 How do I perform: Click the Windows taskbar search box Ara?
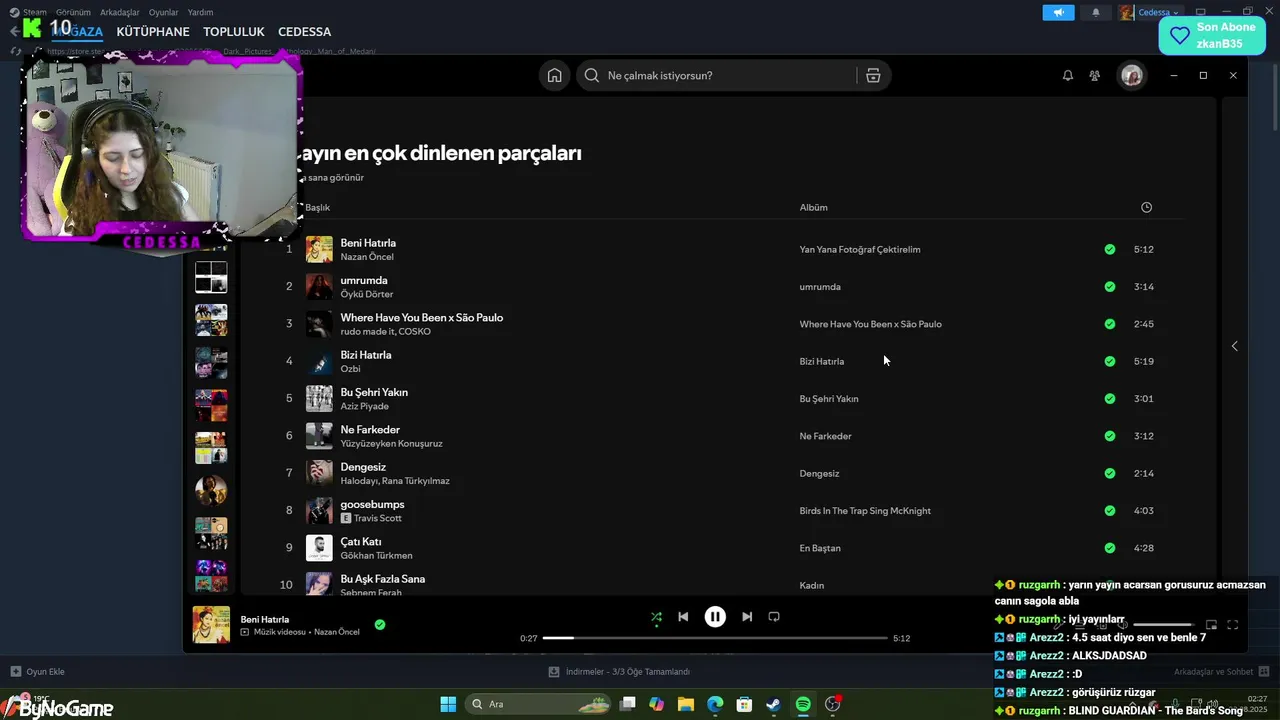[x=540, y=704]
